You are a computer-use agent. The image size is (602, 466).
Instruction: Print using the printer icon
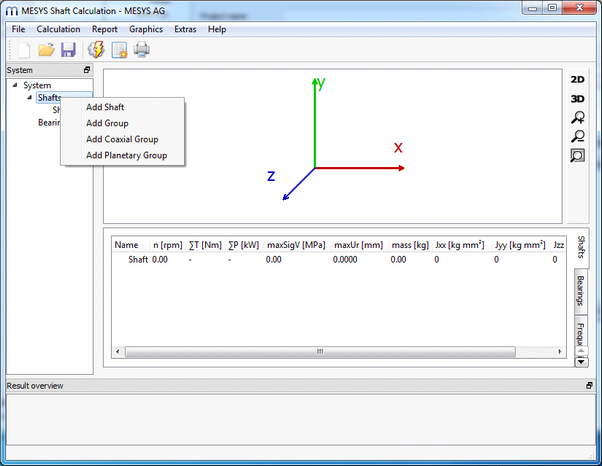click(x=142, y=50)
